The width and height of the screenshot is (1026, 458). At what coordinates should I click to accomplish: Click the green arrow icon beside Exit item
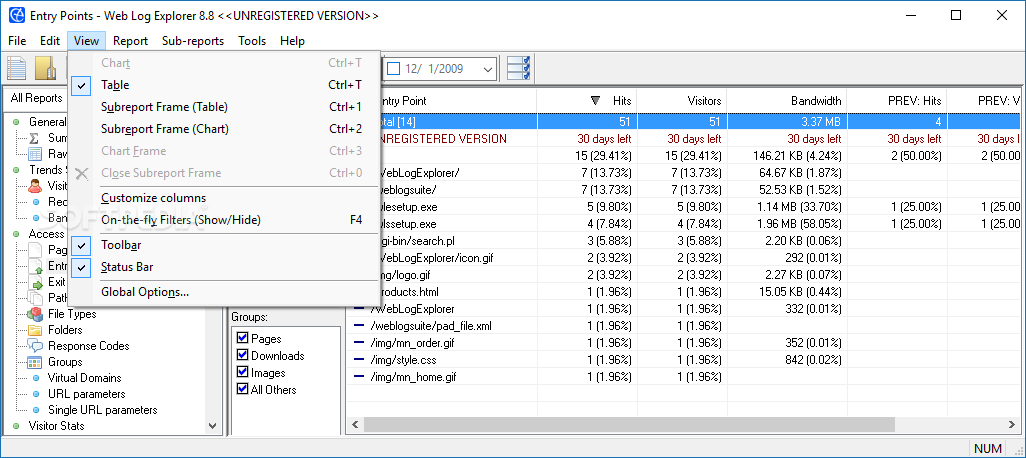[x=36, y=282]
